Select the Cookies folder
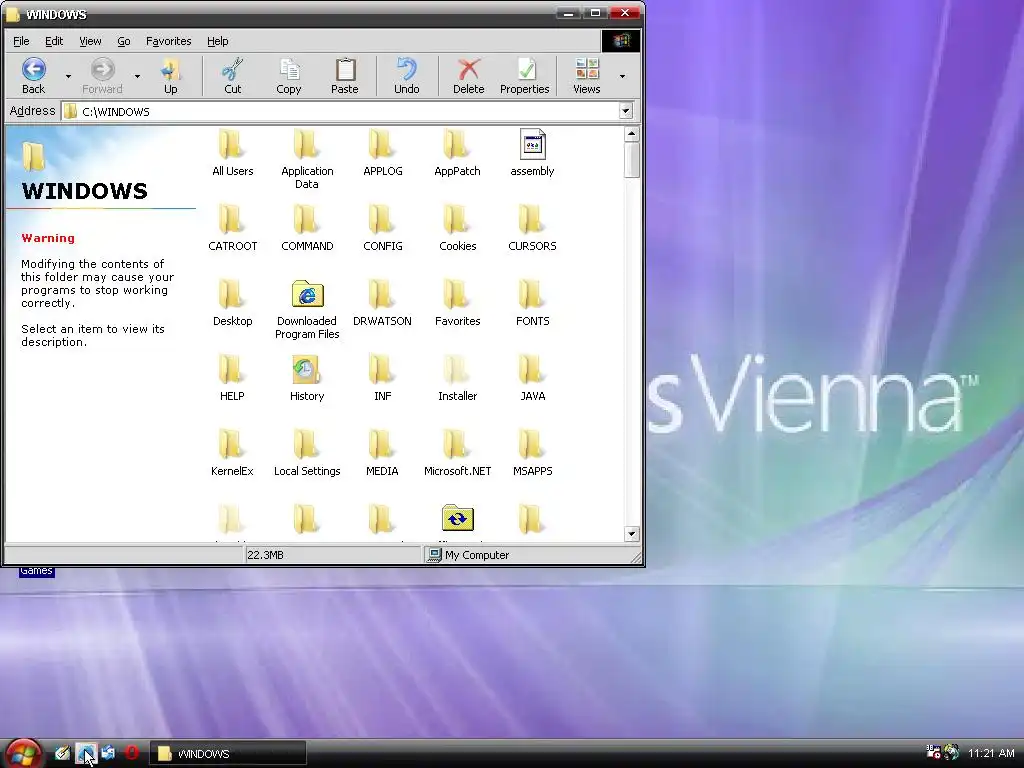 pyautogui.click(x=457, y=229)
